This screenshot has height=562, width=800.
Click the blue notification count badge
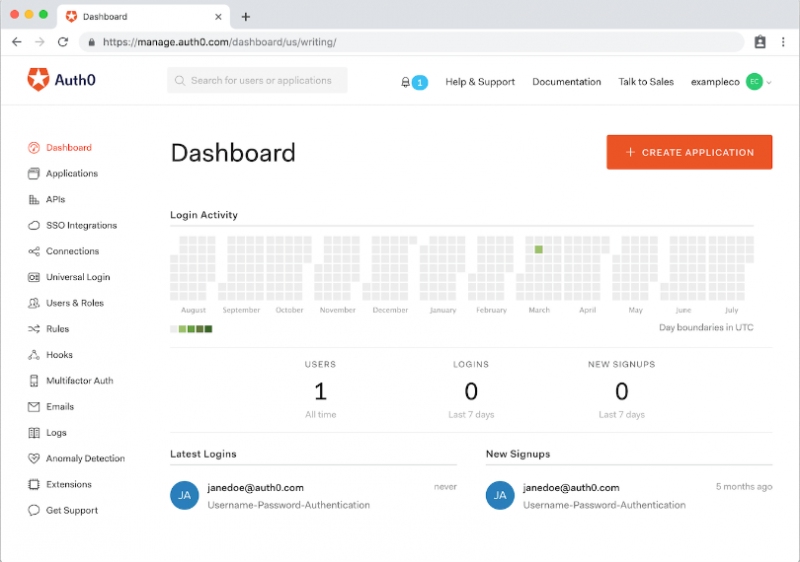(420, 82)
